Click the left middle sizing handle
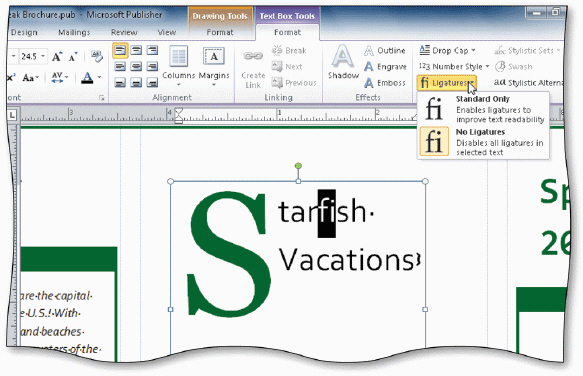 click(x=171, y=309)
